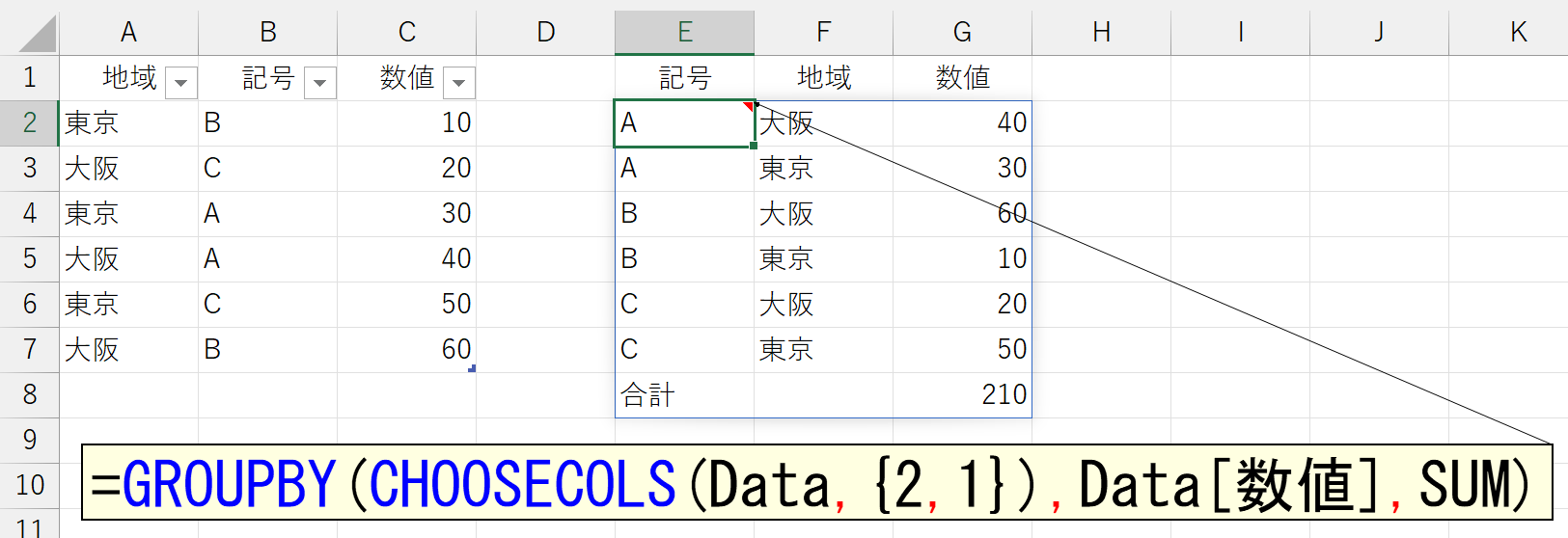The height and width of the screenshot is (538, 1568).
Task: Select column A header
Action: (x=128, y=33)
